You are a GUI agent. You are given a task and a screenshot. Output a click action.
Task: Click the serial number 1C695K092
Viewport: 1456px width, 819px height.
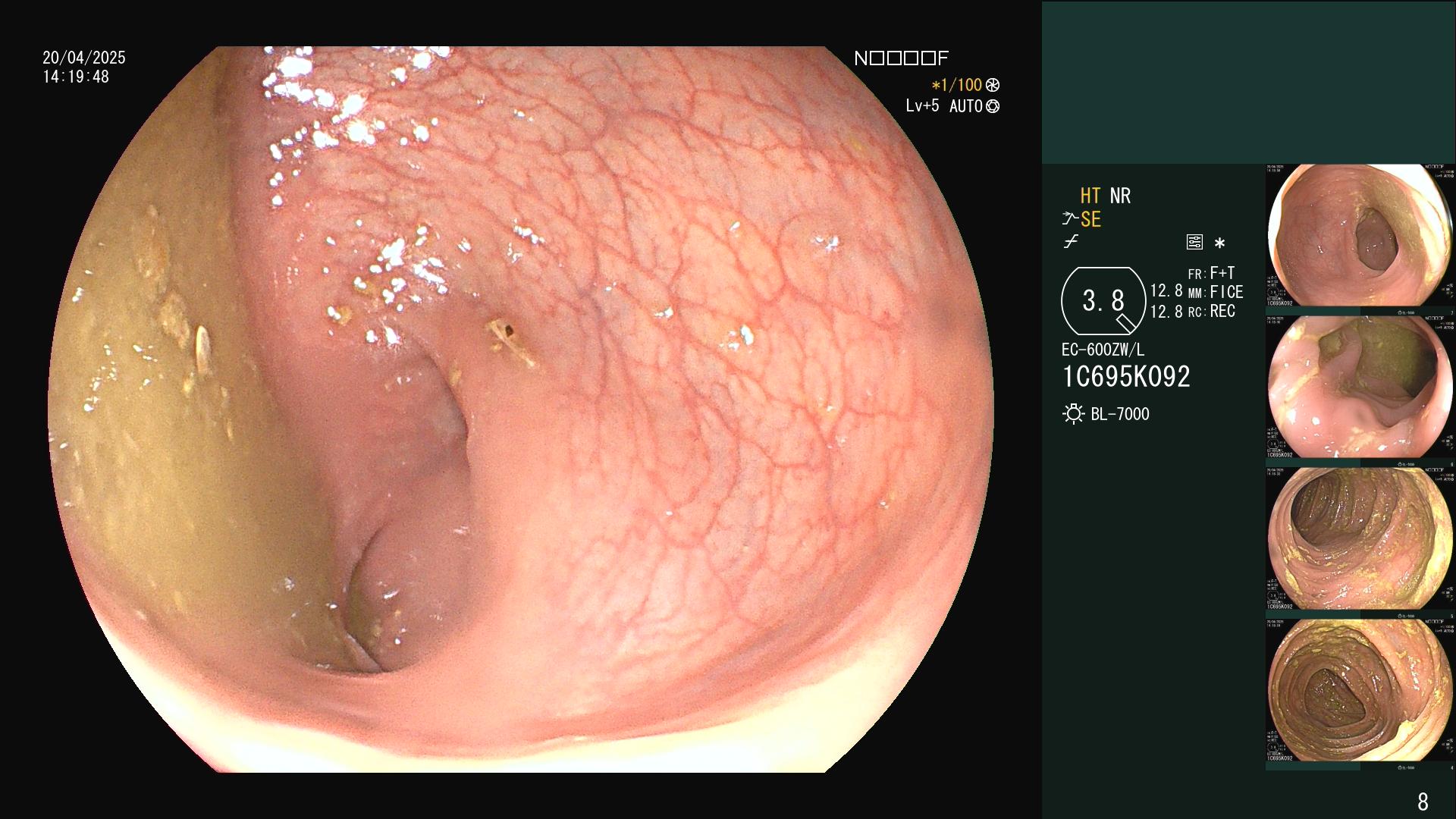[x=1126, y=376]
